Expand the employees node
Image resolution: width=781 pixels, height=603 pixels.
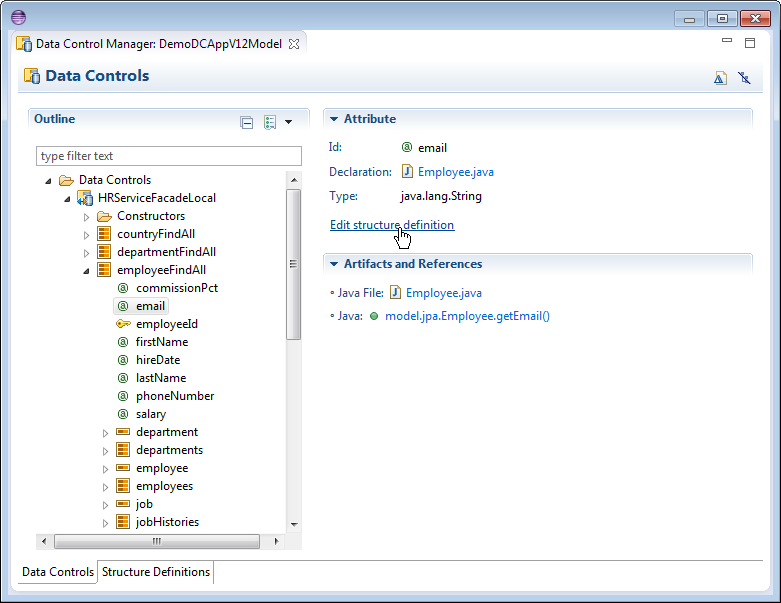pos(105,487)
